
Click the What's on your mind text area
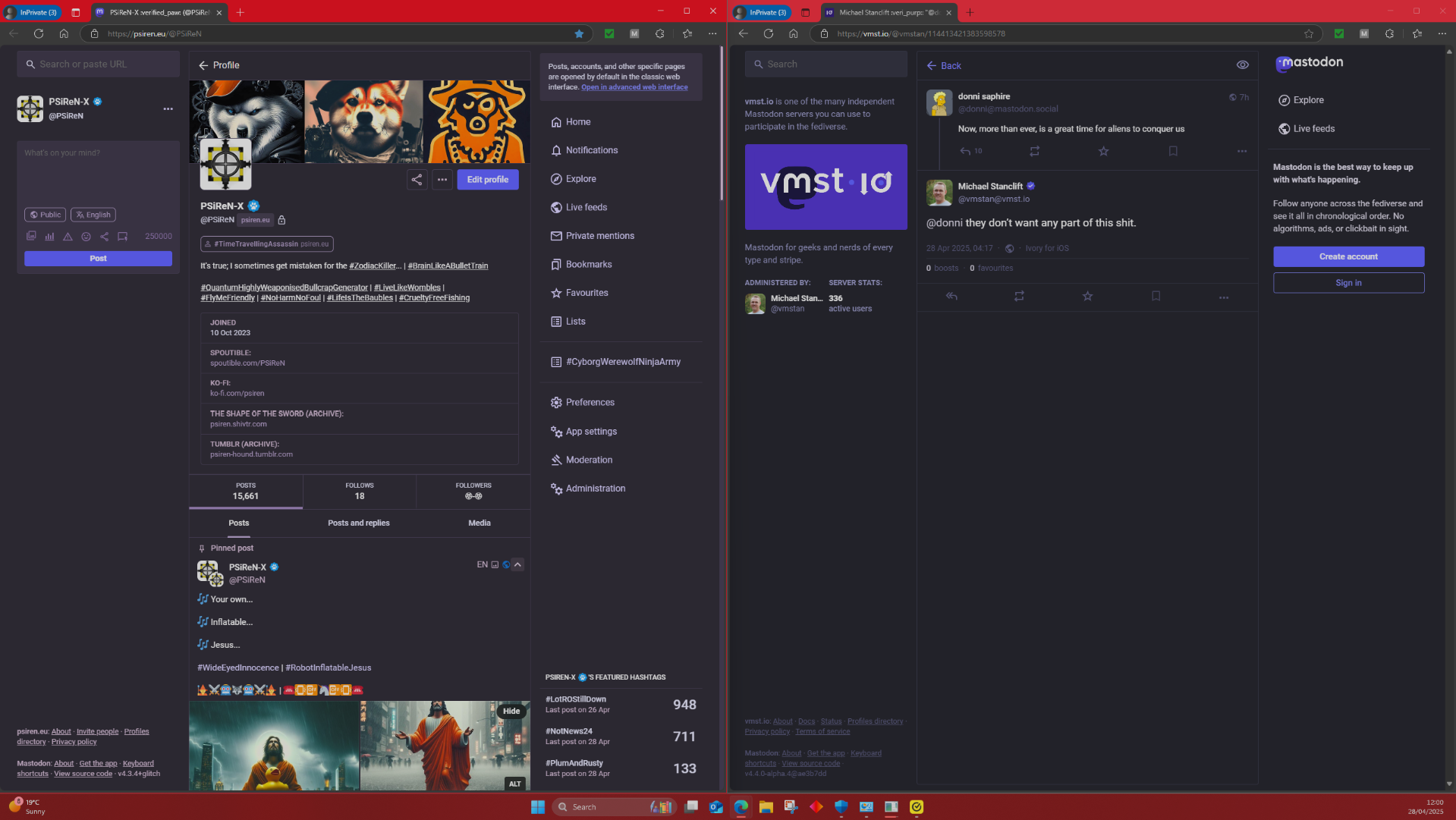[x=98, y=173]
